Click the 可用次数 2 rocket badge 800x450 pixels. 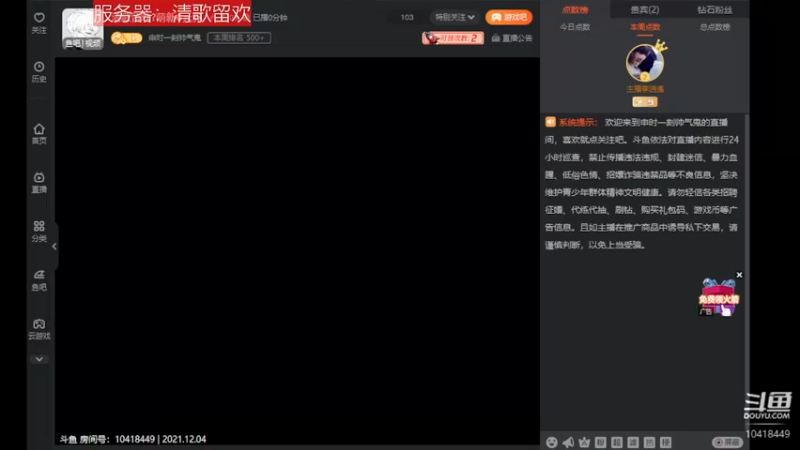[x=453, y=38]
